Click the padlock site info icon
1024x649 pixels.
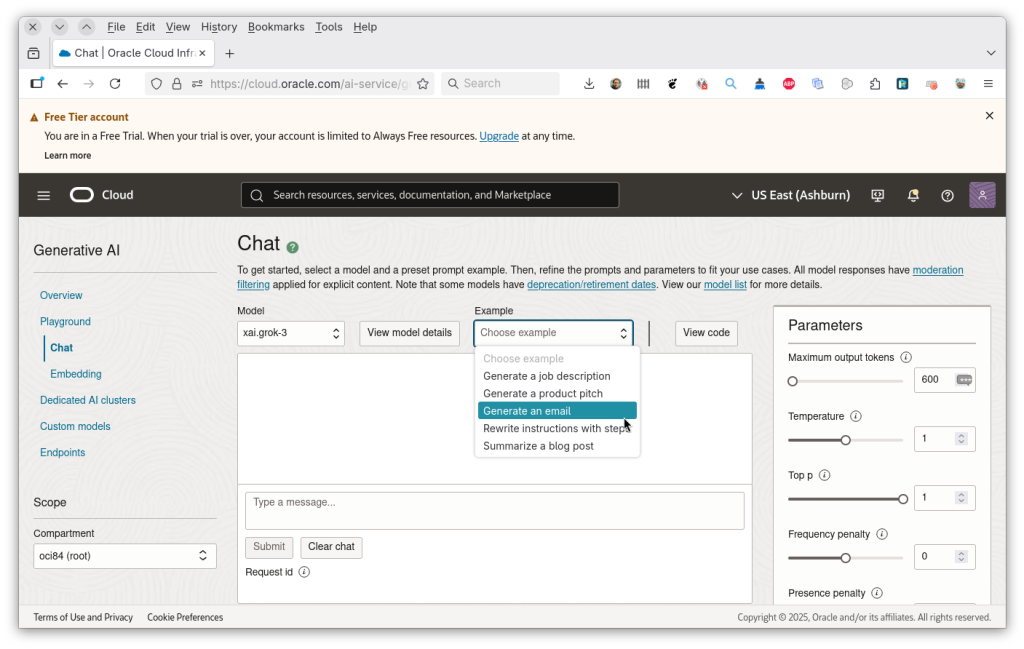point(176,84)
